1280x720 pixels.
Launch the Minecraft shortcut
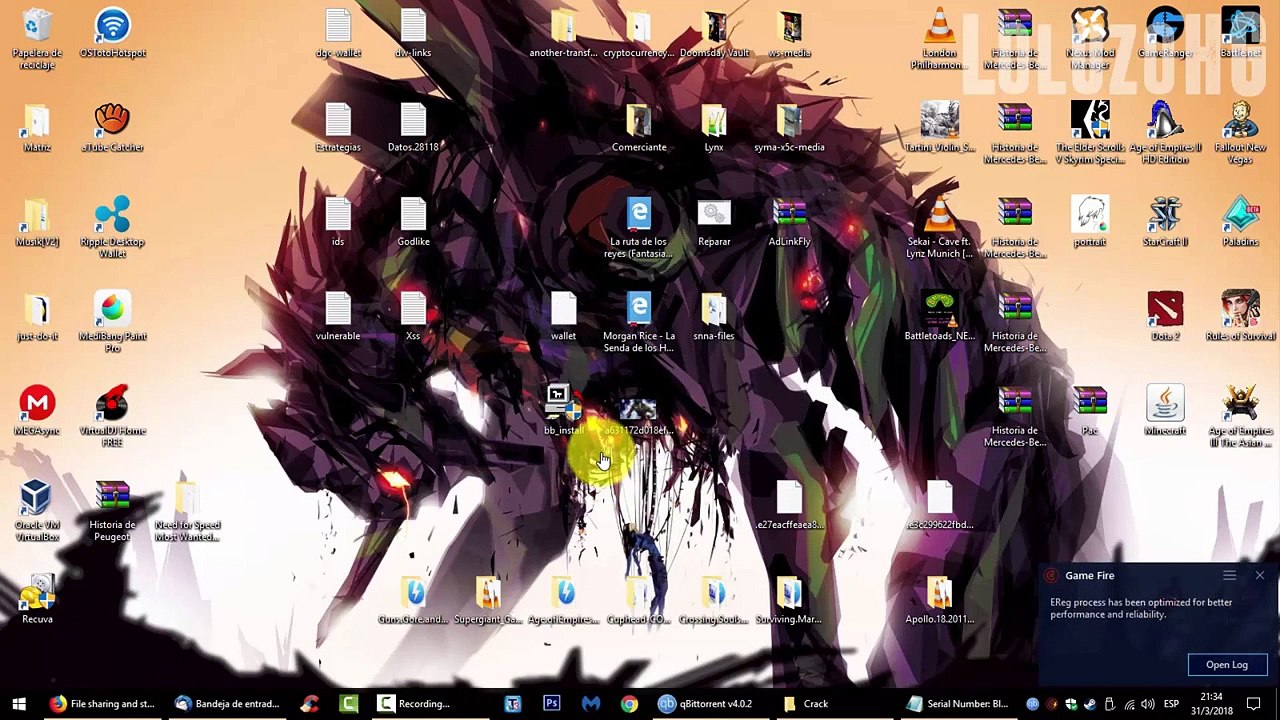click(x=1165, y=411)
